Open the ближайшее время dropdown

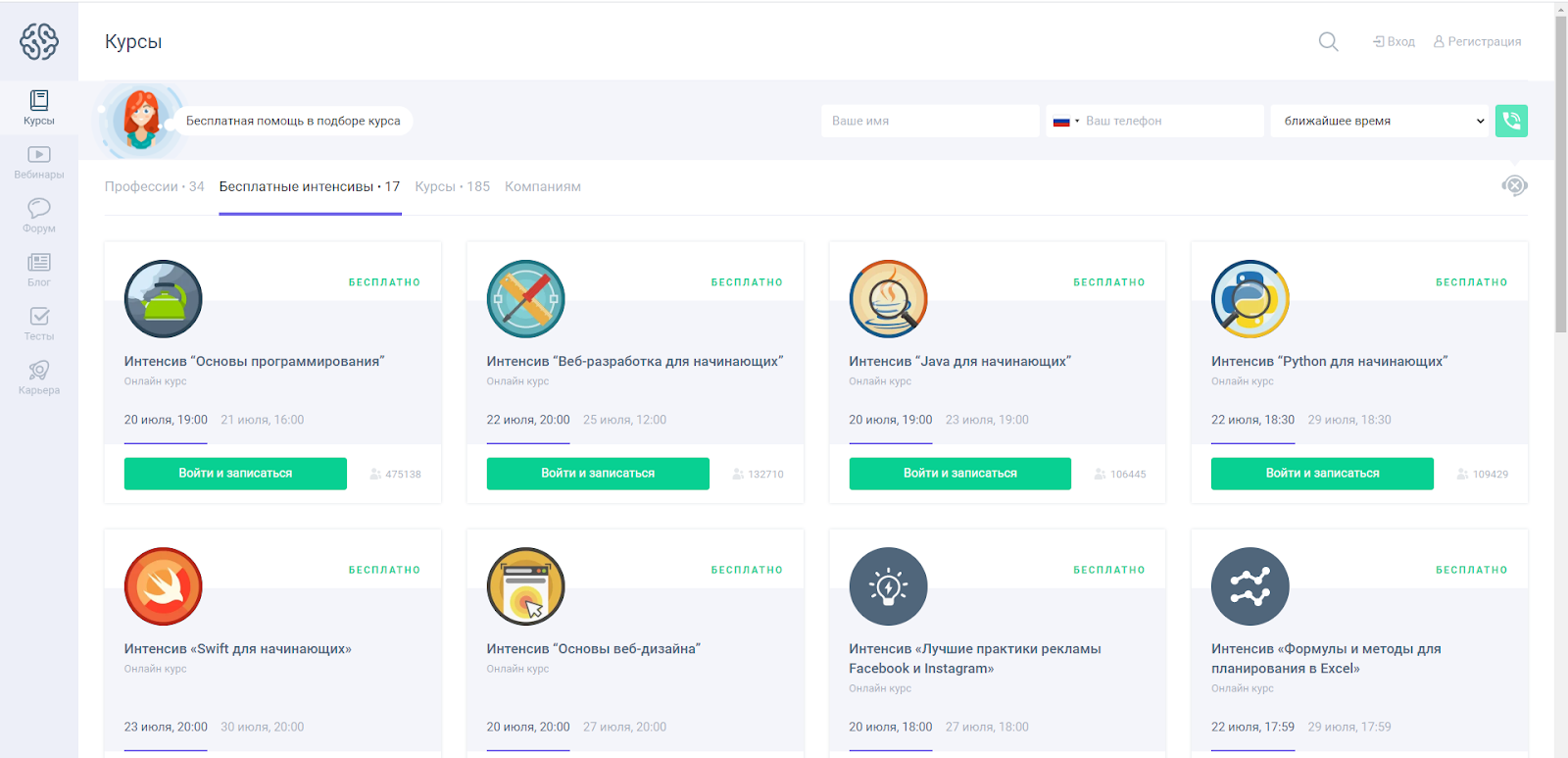point(1380,121)
